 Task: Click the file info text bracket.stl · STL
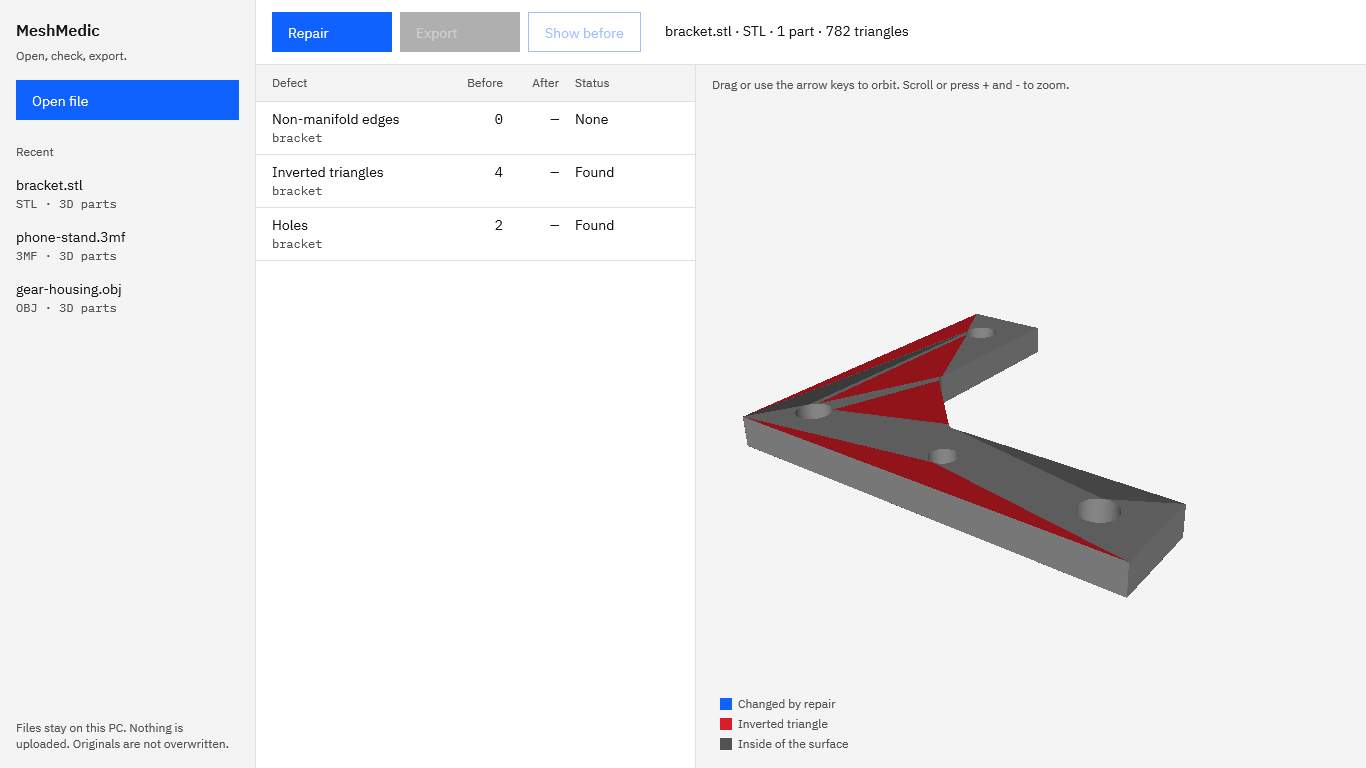(787, 31)
